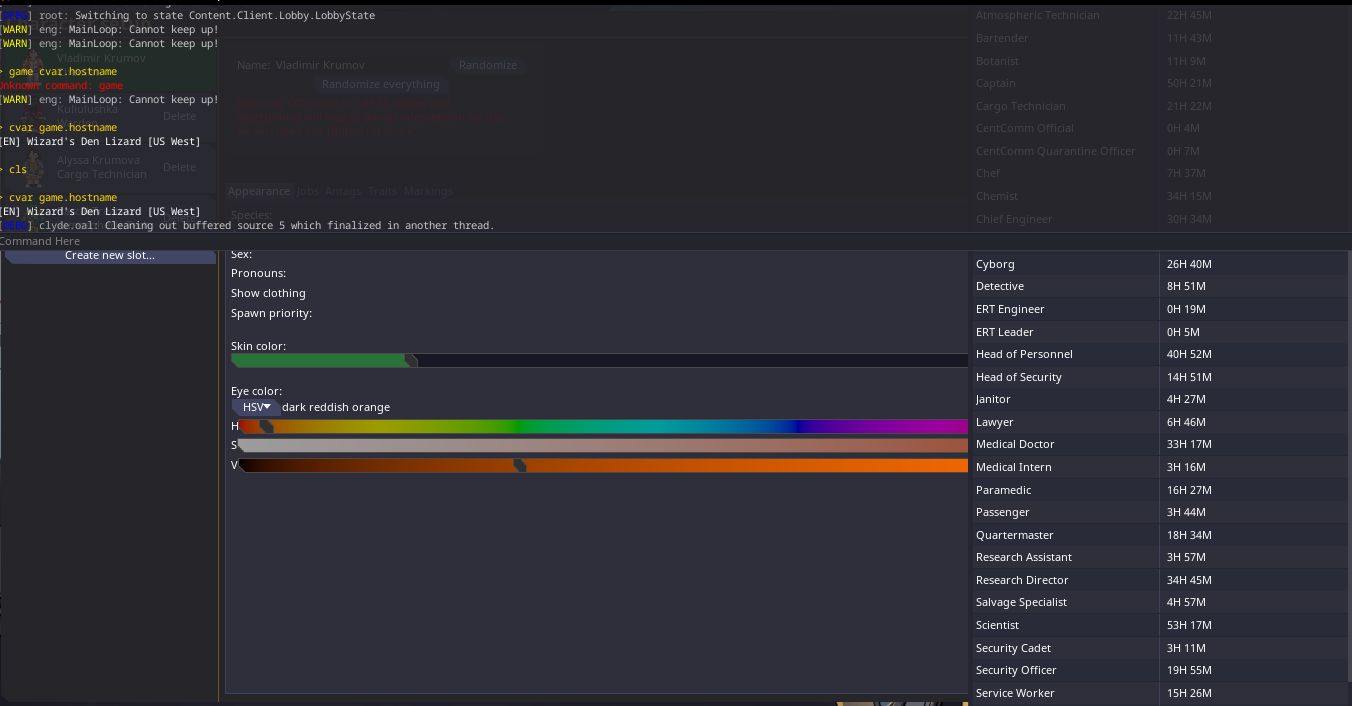Image resolution: width=1352 pixels, height=706 pixels.
Task: Open the Jobs tab
Action: [x=308, y=191]
